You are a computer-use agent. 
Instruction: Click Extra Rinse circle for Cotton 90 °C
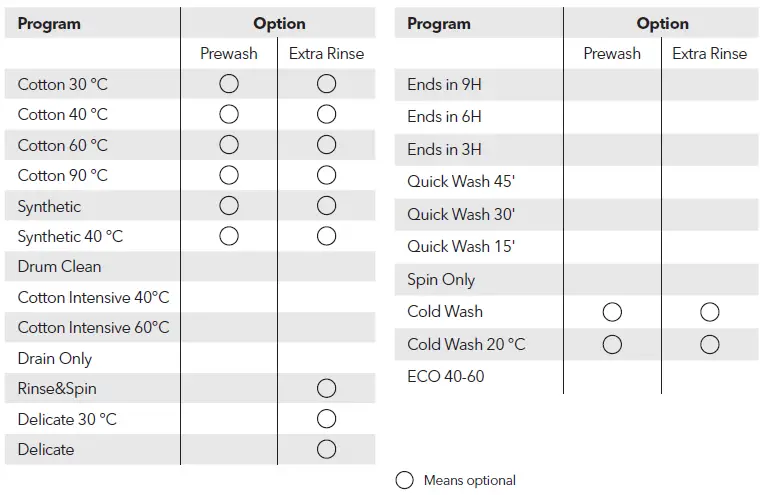[326, 175]
